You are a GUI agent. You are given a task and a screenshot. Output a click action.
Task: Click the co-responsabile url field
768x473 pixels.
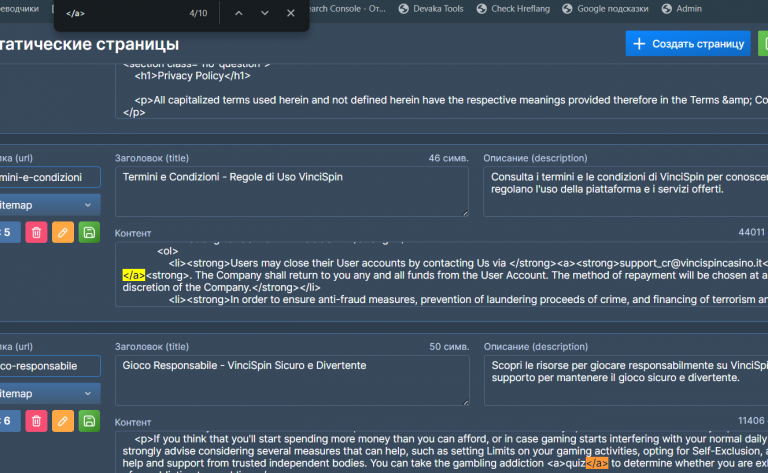tap(49, 366)
